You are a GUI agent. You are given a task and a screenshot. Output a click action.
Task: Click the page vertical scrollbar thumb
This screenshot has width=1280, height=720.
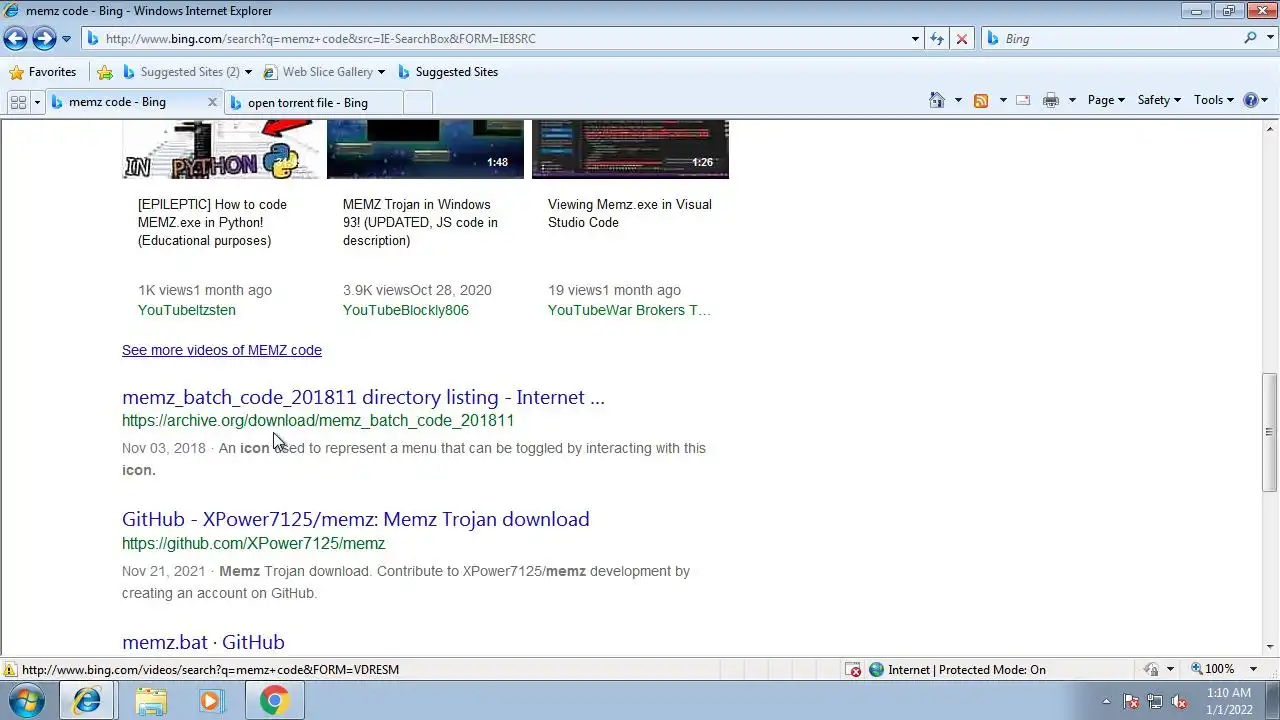click(1270, 432)
